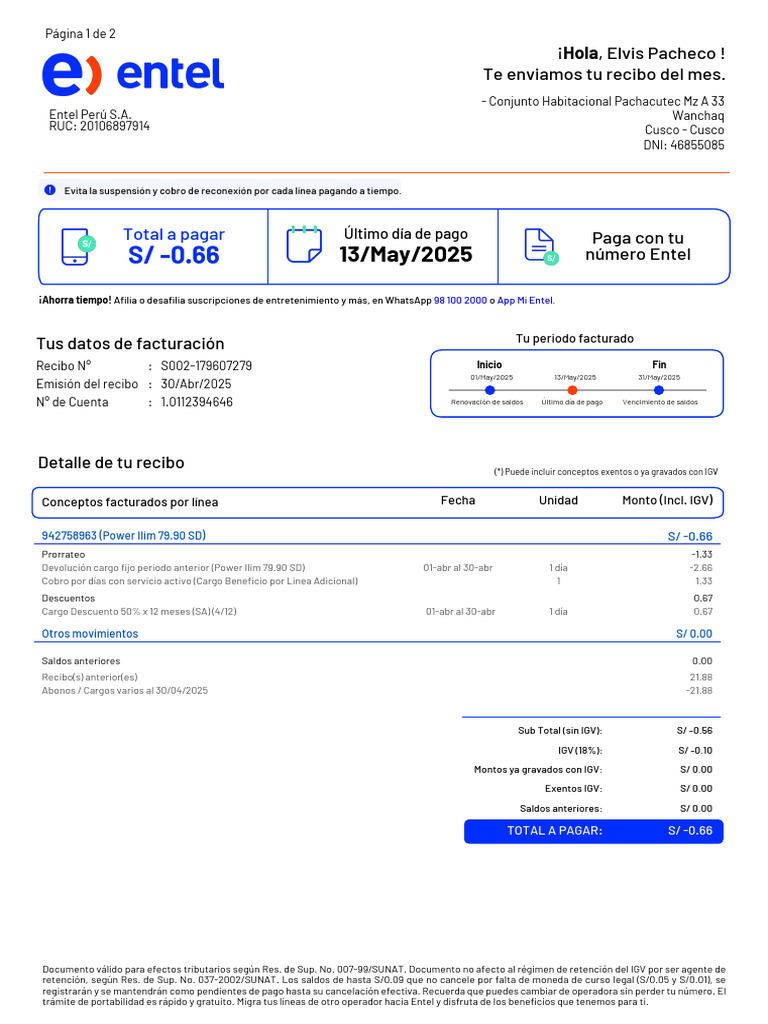Click the document icon next to Paga con tu número Entel
The height and width of the screenshot is (1024, 768).
(x=541, y=247)
